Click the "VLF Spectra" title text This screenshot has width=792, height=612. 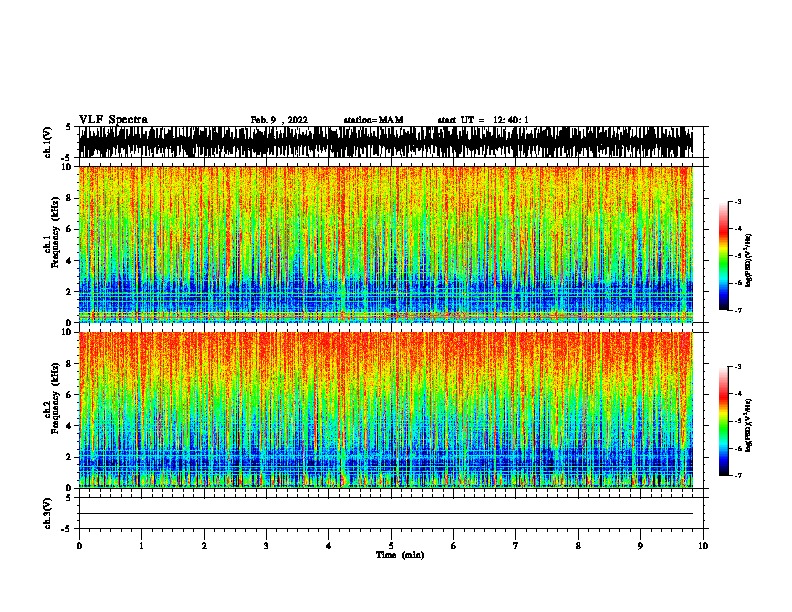(x=113, y=120)
